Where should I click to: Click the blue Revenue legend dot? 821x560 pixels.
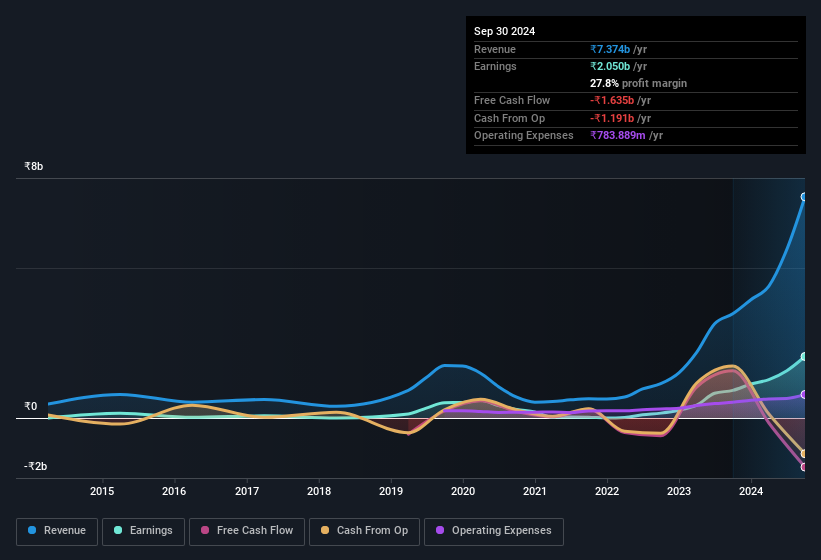[x=32, y=530]
